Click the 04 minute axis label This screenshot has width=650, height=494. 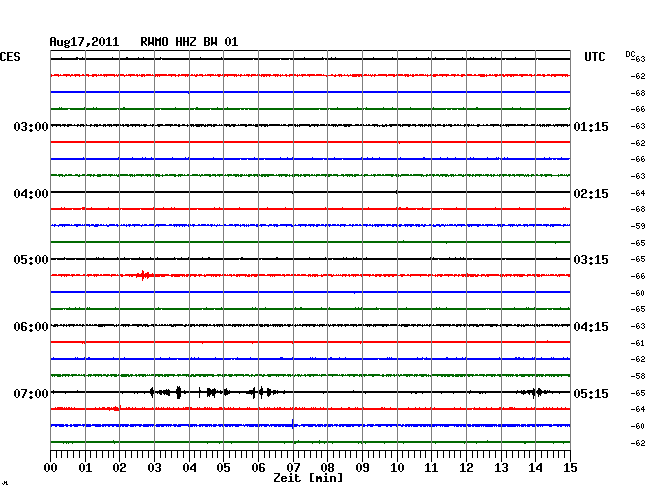(x=189, y=468)
